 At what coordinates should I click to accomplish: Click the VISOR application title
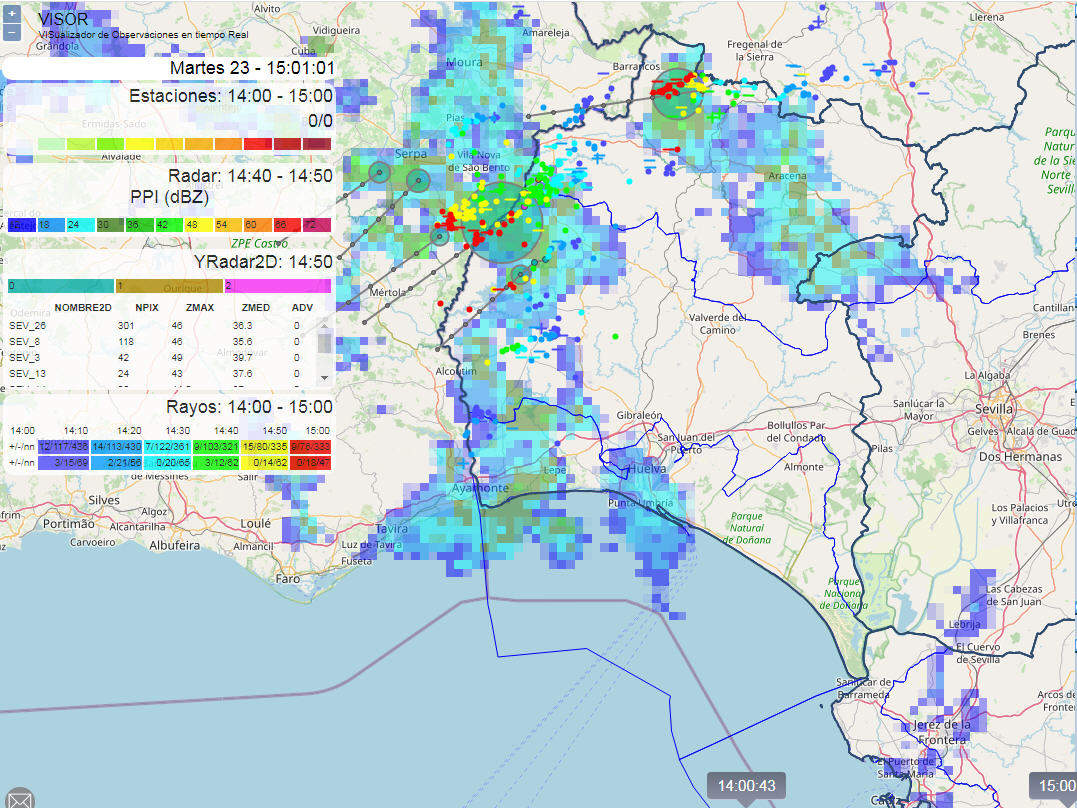click(63, 19)
